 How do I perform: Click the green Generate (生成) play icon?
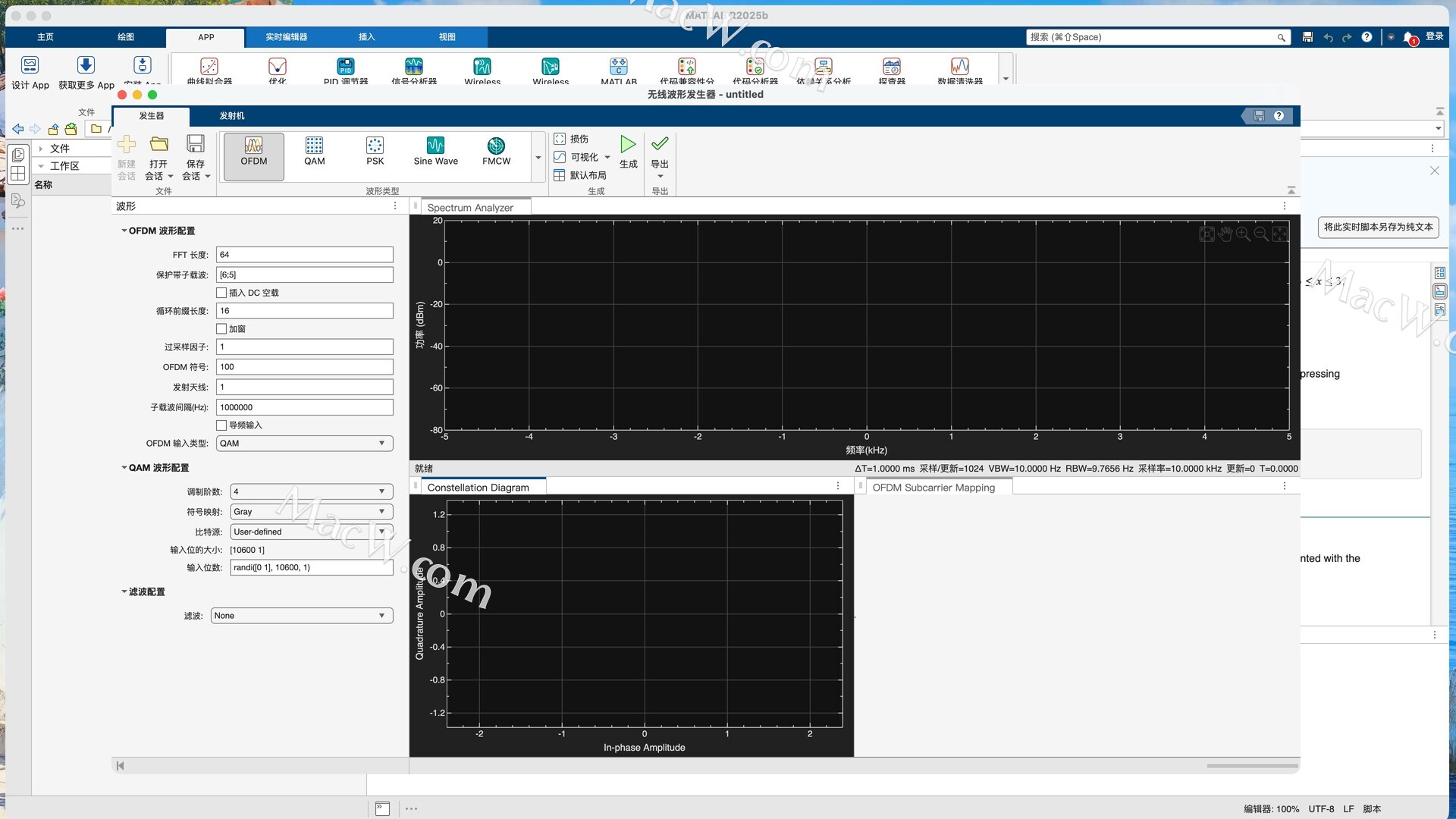pos(628,144)
